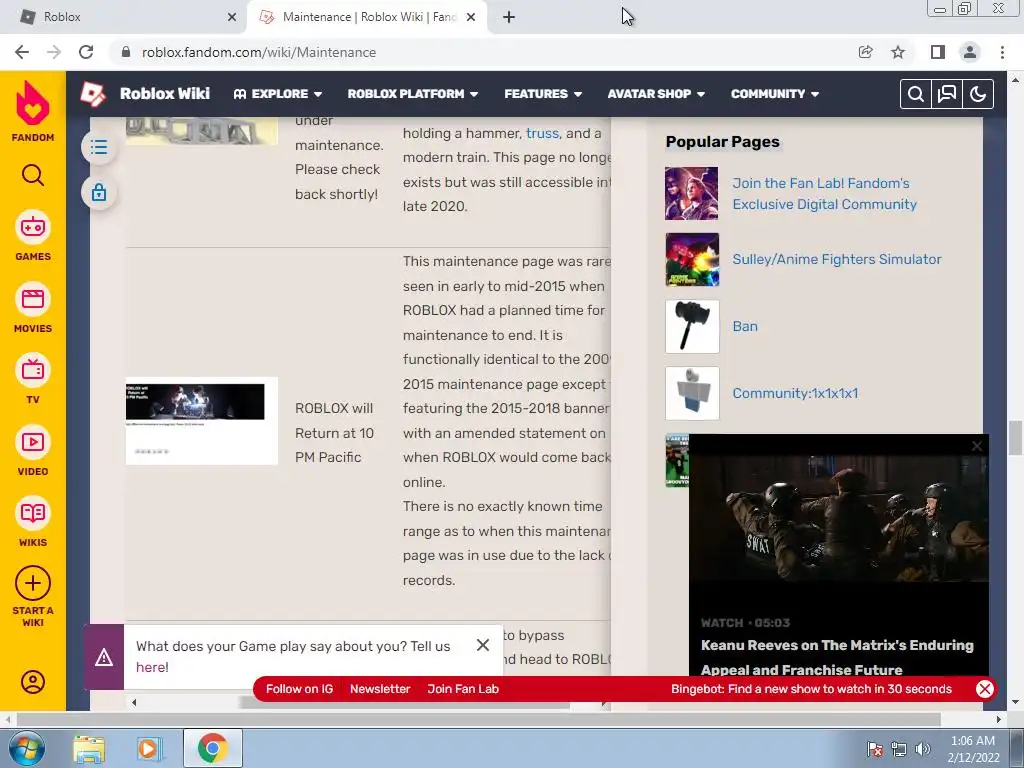Open the Windows Start button

coord(26,748)
